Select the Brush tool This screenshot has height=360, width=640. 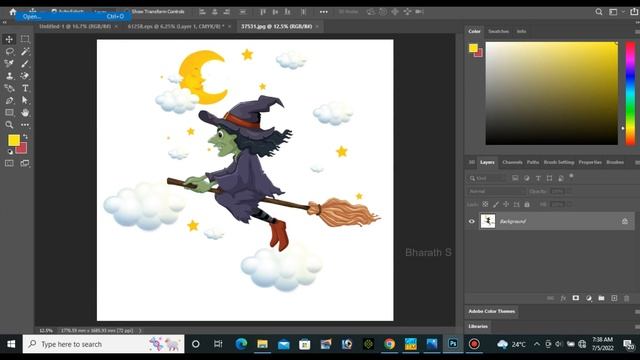[25, 64]
